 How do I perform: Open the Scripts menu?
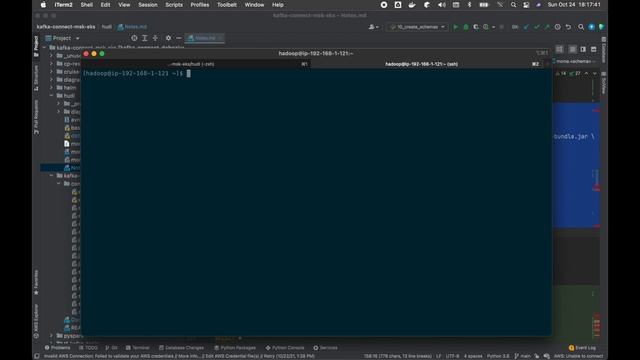pos(174,5)
